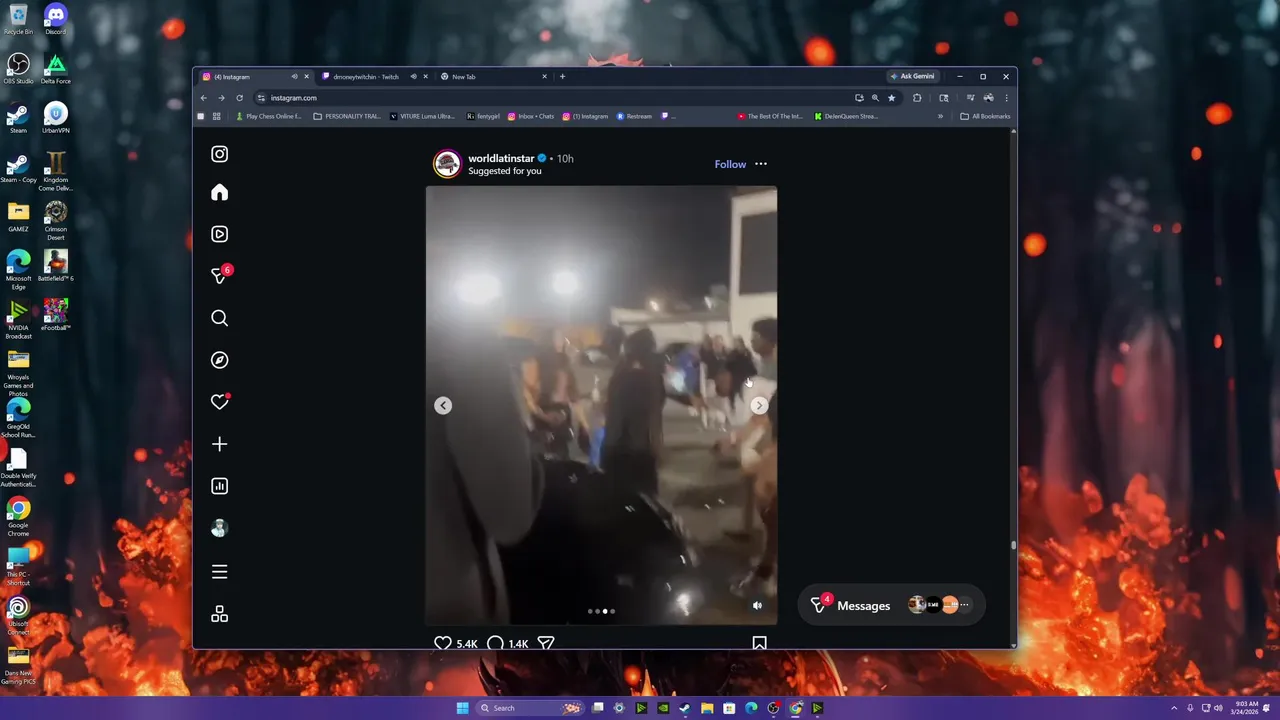
Task: Mute the Twitch tab audio icon
Action: (413, 76)
